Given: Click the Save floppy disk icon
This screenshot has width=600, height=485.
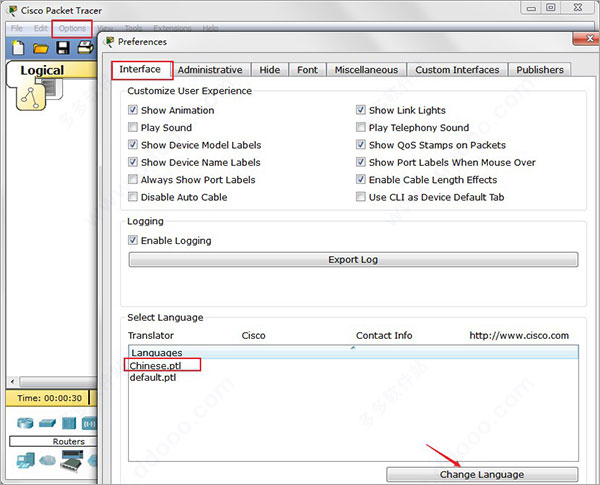Looking at the screenshot, I should 63,48.
